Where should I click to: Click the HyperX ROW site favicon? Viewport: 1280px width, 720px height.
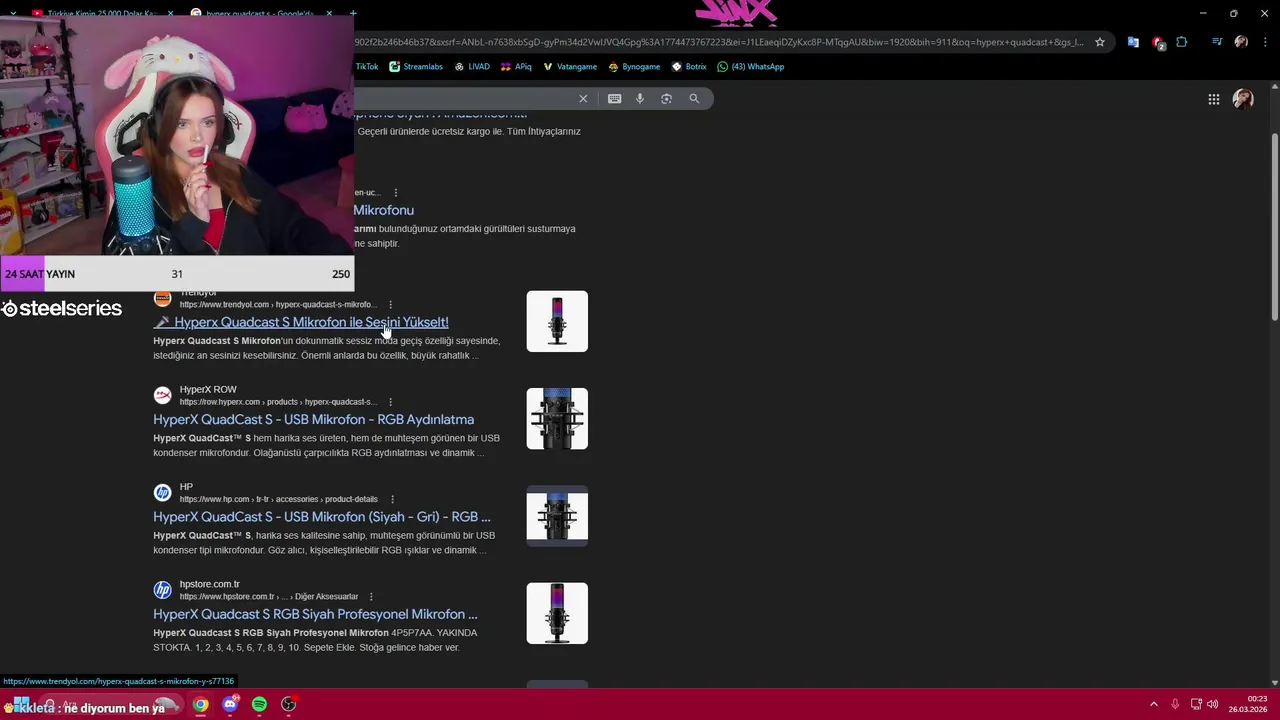coord(162,395)
